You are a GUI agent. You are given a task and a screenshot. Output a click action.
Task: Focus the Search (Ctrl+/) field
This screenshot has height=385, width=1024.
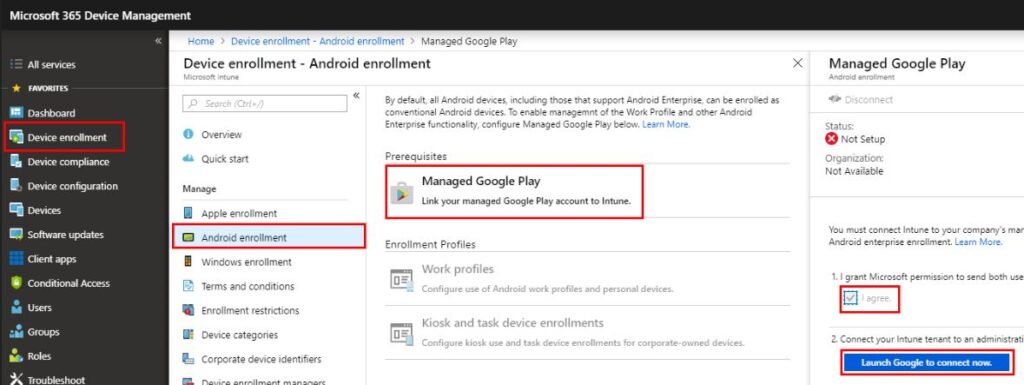pos(265,104)
